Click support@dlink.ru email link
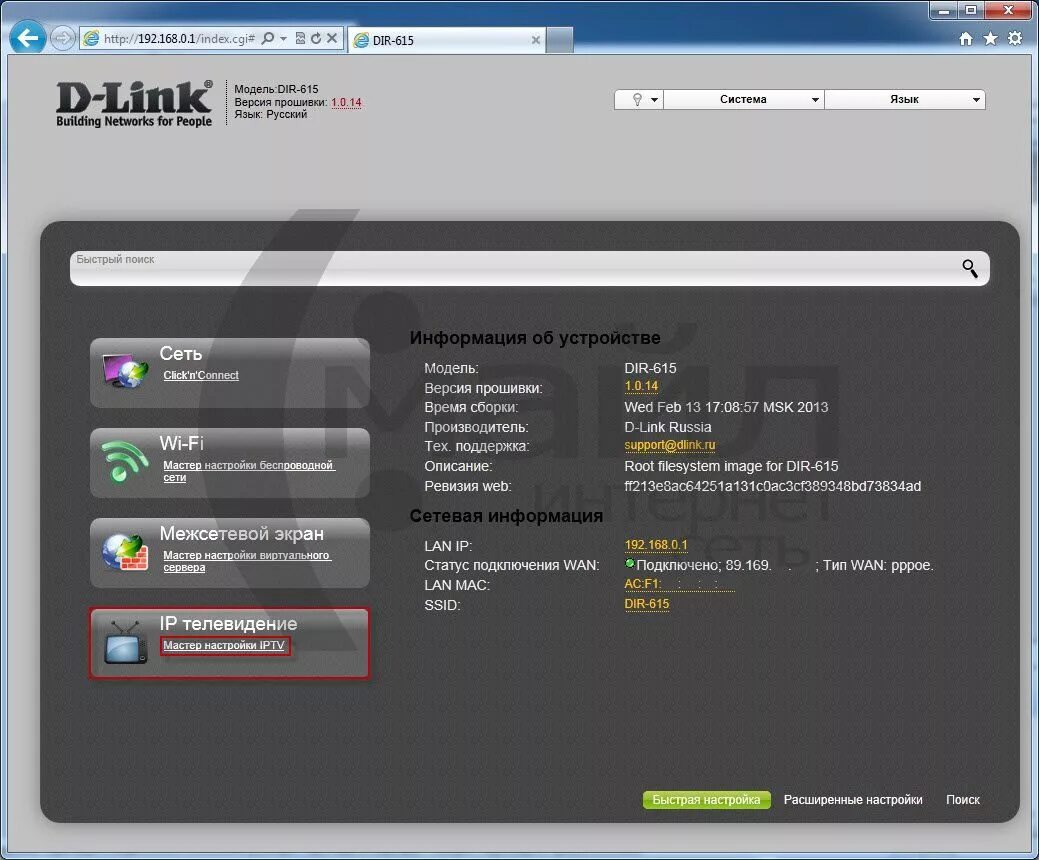The height and width of the screenshot is (860, 1039). 669,445
